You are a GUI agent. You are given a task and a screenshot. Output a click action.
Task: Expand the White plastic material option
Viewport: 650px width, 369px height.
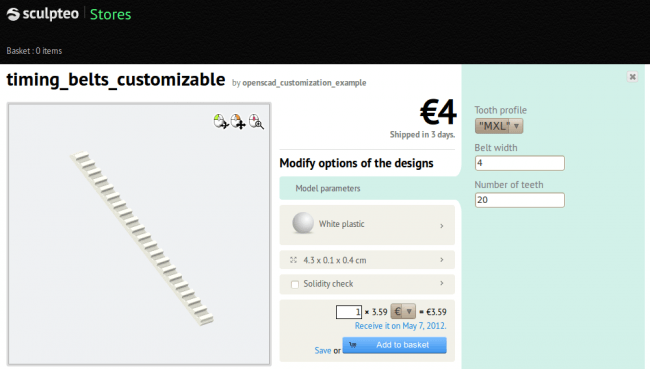click(367, 225)
